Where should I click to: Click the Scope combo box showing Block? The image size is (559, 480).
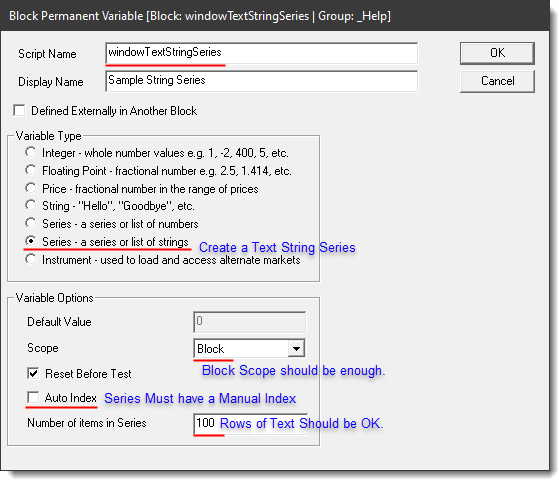coord(249,348)
